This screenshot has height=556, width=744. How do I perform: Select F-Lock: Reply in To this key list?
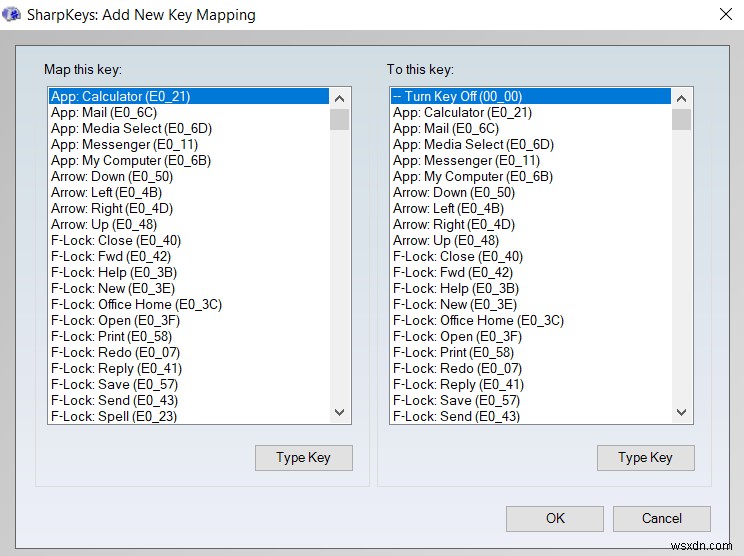pos(531,385)
